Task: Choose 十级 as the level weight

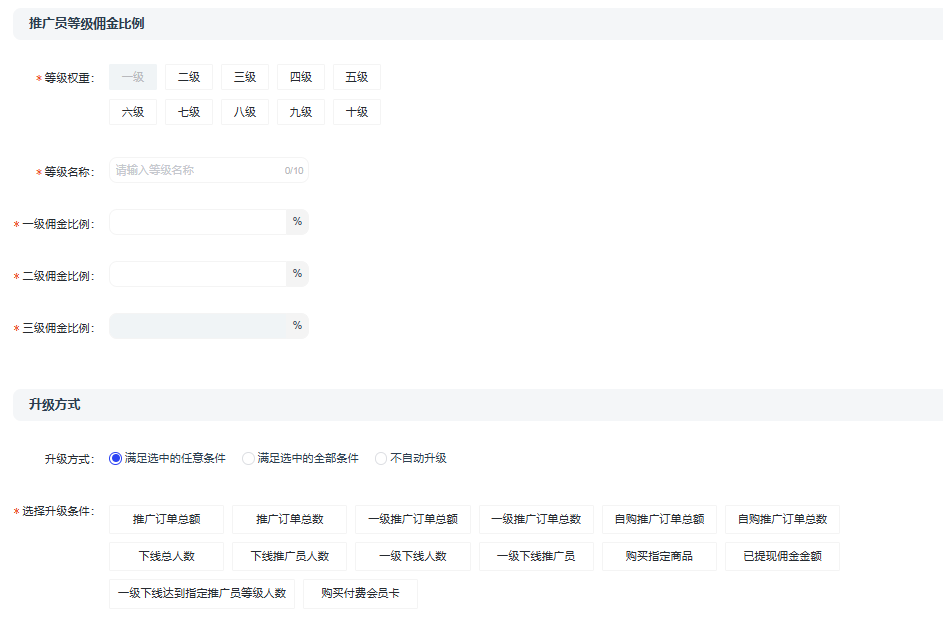Action: coord(357,112)
